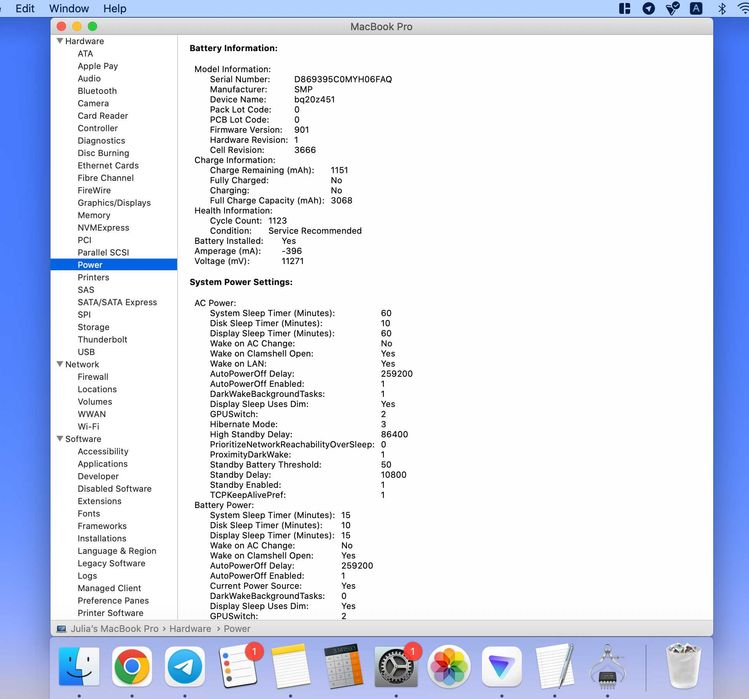Collapse the Network section triangle
The image size is (749, 699).
pyautogui.click(x=60, y=364)
